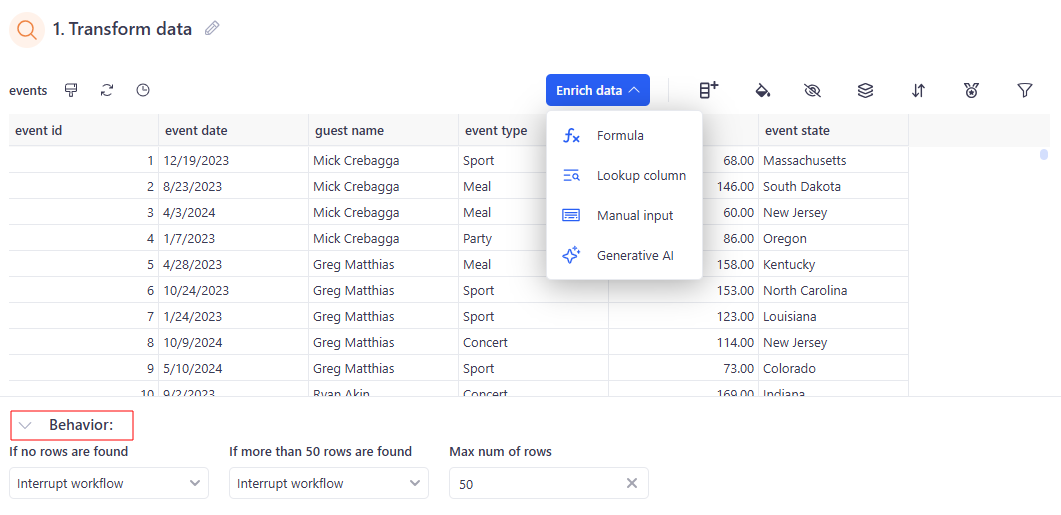
Task: Select the cell North Carolina
Action: tap(834, 290)
